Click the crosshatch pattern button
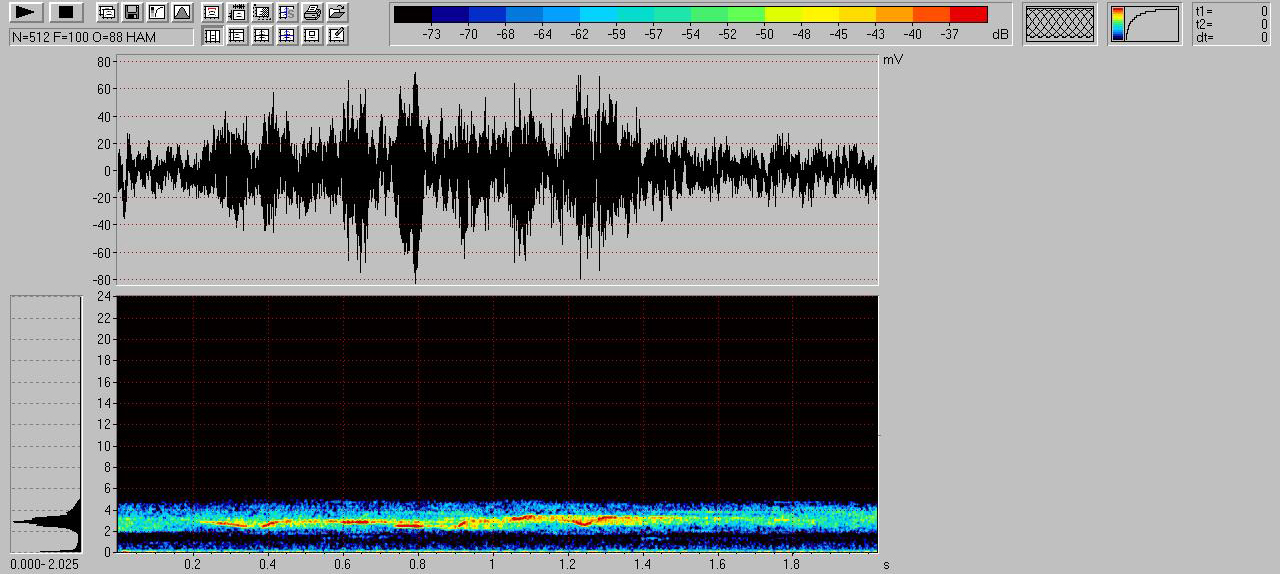 pyautogui.click(x=1060, y=24)
